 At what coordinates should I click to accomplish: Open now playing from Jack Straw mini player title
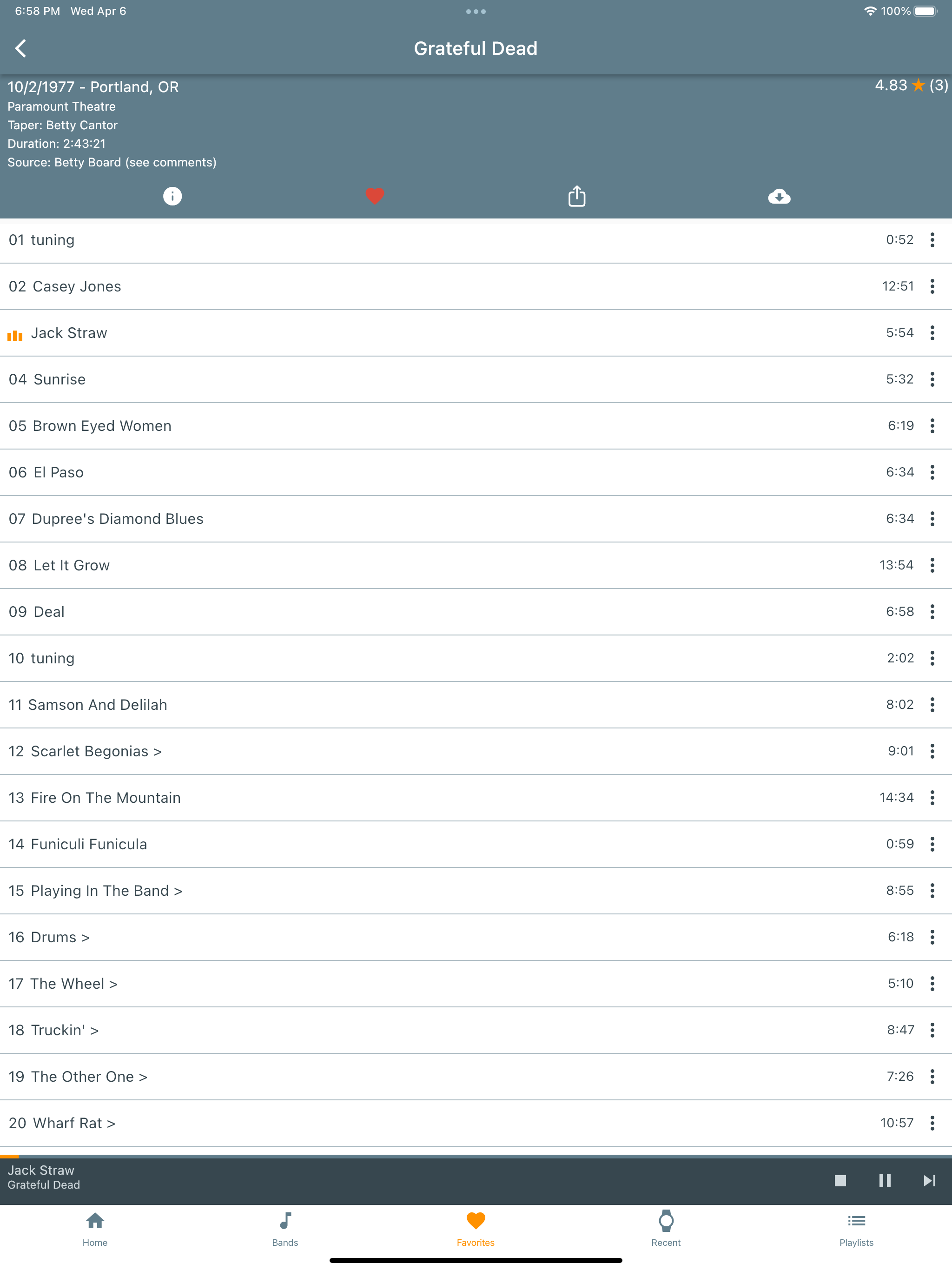coord(41,1170)
